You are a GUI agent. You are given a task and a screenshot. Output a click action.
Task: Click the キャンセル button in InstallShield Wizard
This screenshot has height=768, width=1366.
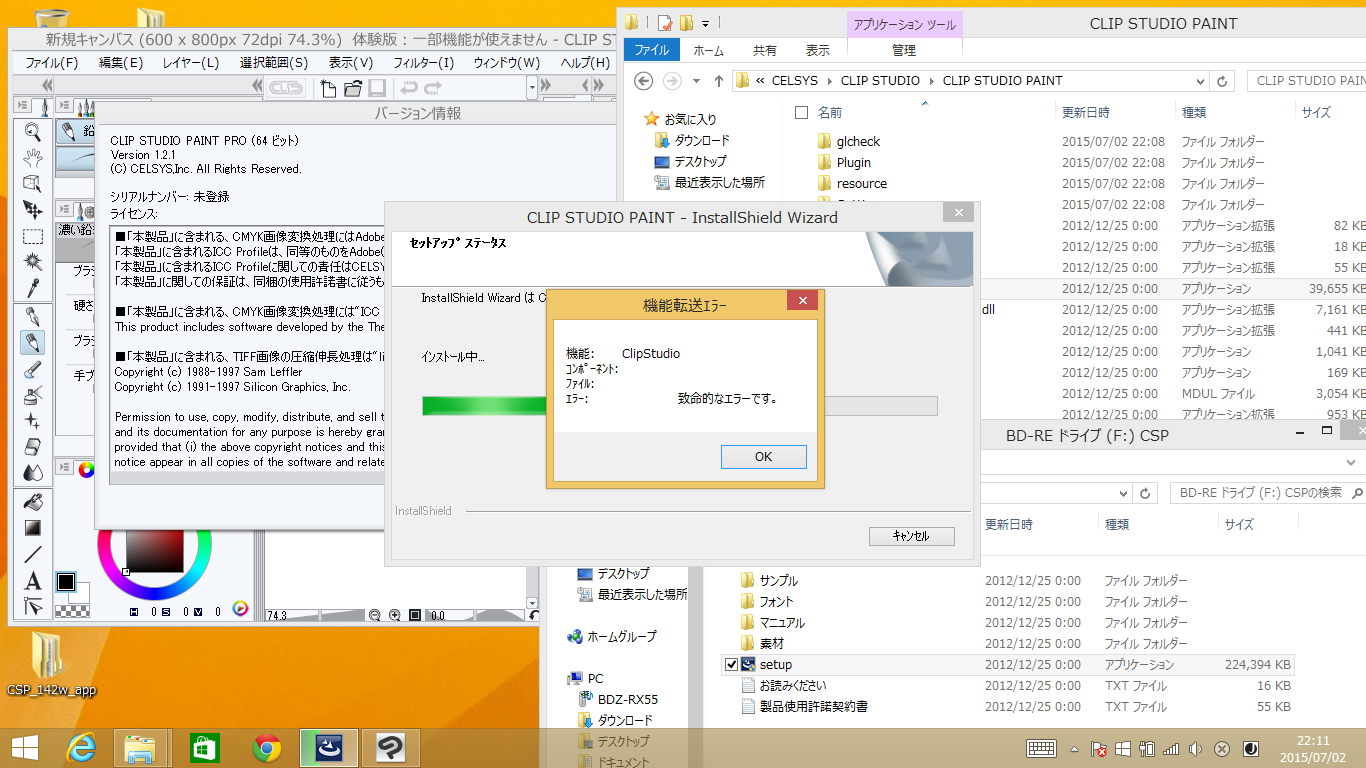tap(912, 536)
